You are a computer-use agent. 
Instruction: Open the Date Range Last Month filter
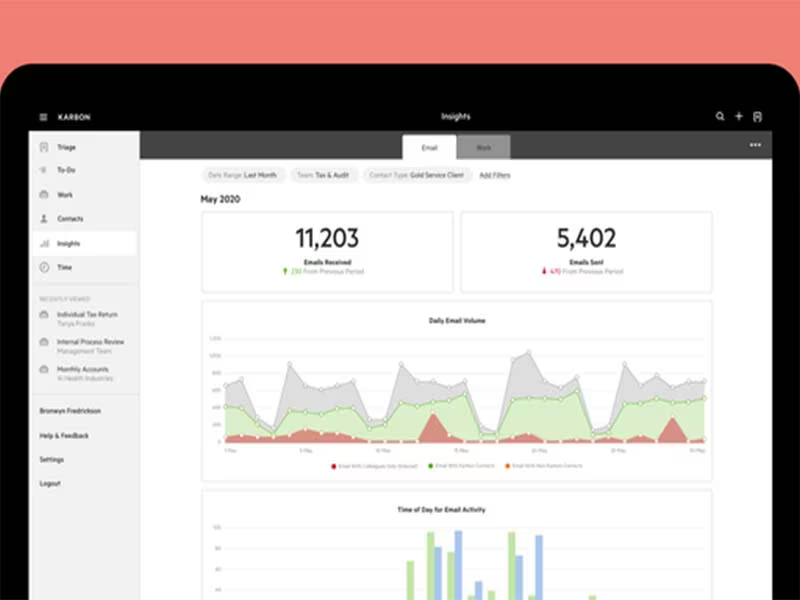243,175
